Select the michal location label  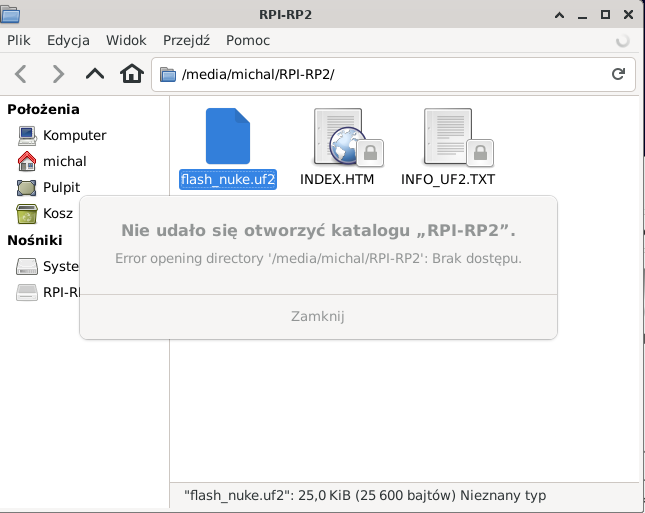tap(65, 161)
